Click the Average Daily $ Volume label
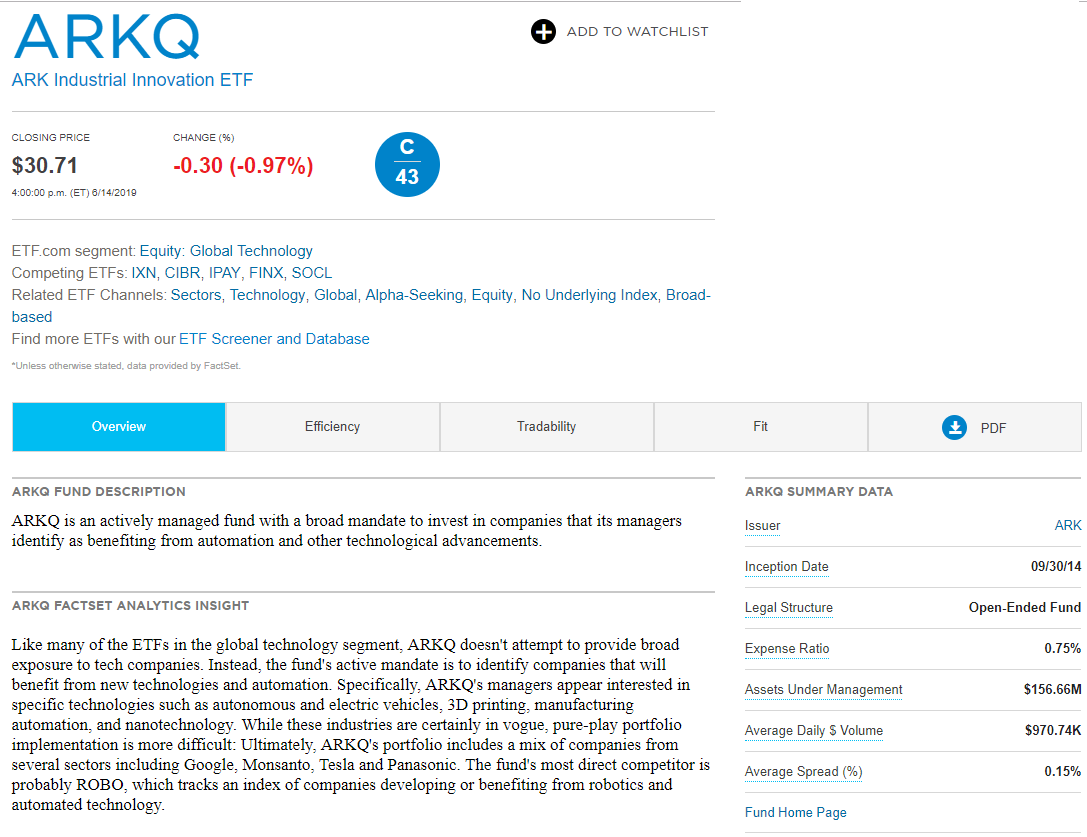1087x837 pixels. [814, 730]
